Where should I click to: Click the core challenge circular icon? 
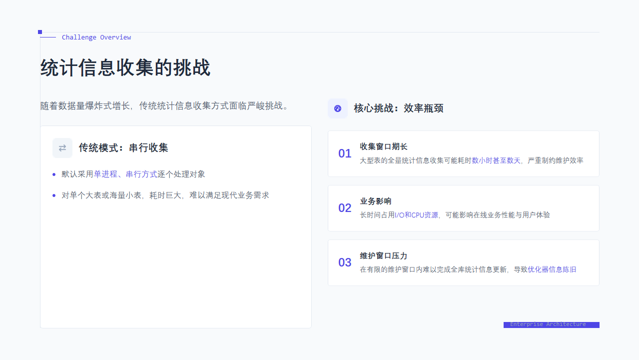pyautogui.click(x=337, y=108)
